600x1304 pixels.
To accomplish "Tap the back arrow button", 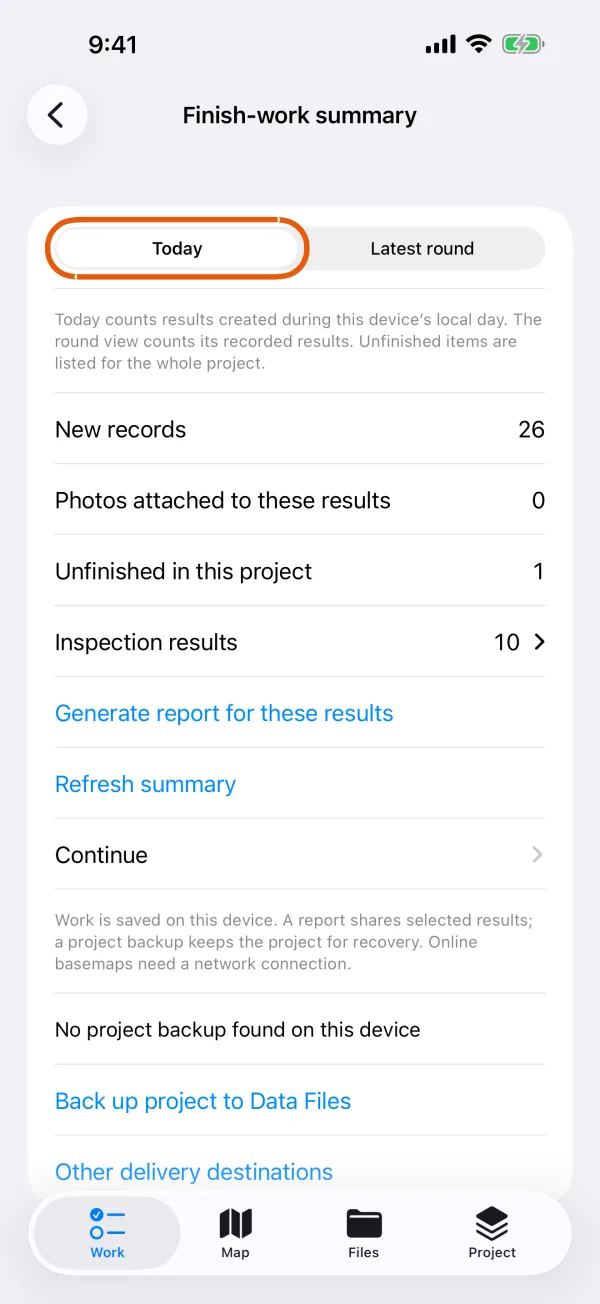I will coord(57,115).
